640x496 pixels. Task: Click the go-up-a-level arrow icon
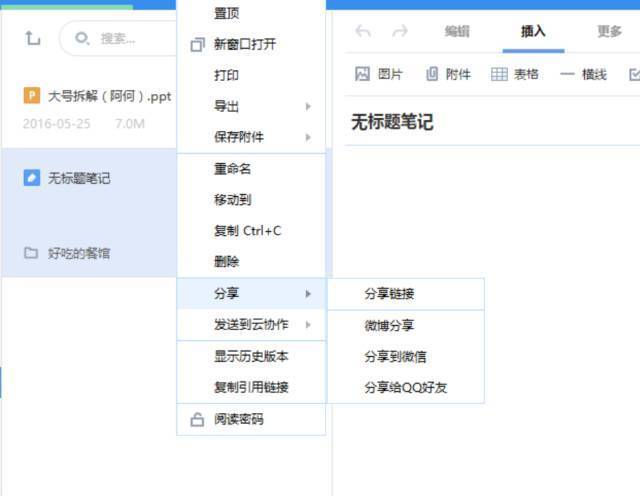(x=33, y=38)
